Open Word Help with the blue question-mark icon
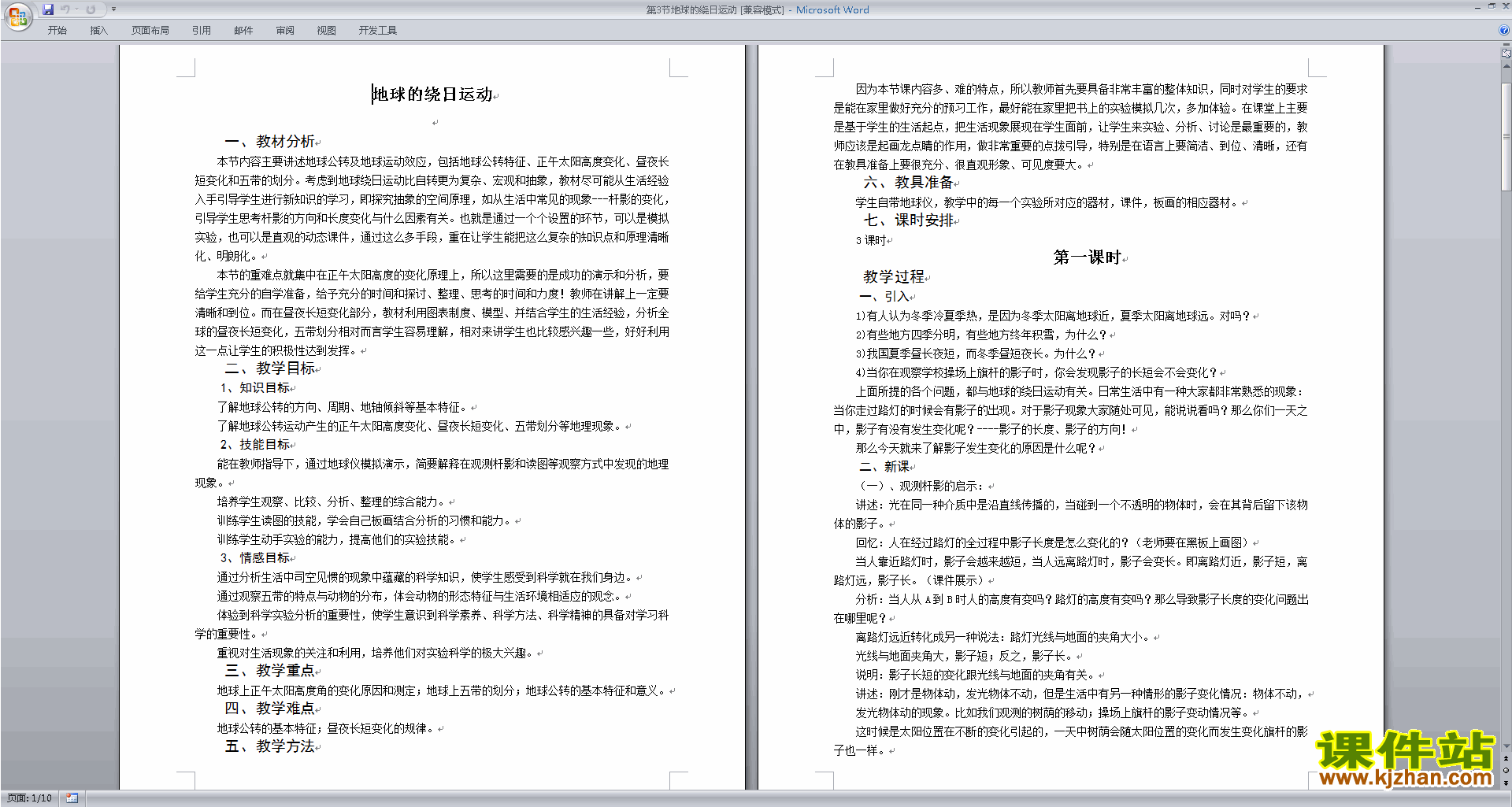 [x=1504, y=31]
